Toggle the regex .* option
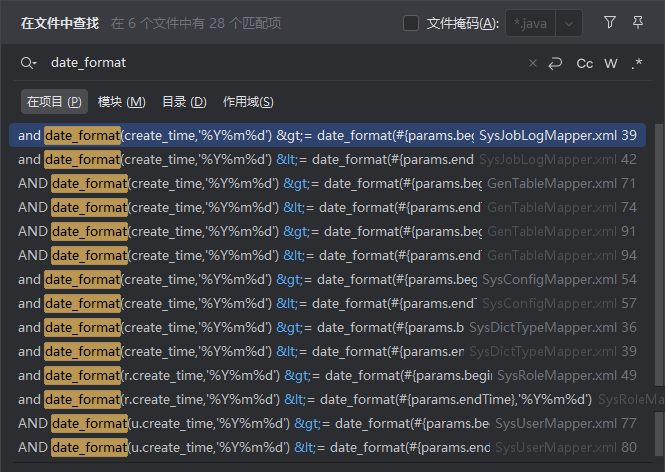This screenshot has height=472, width=665. pyautogui.click(x=636, y=64)
